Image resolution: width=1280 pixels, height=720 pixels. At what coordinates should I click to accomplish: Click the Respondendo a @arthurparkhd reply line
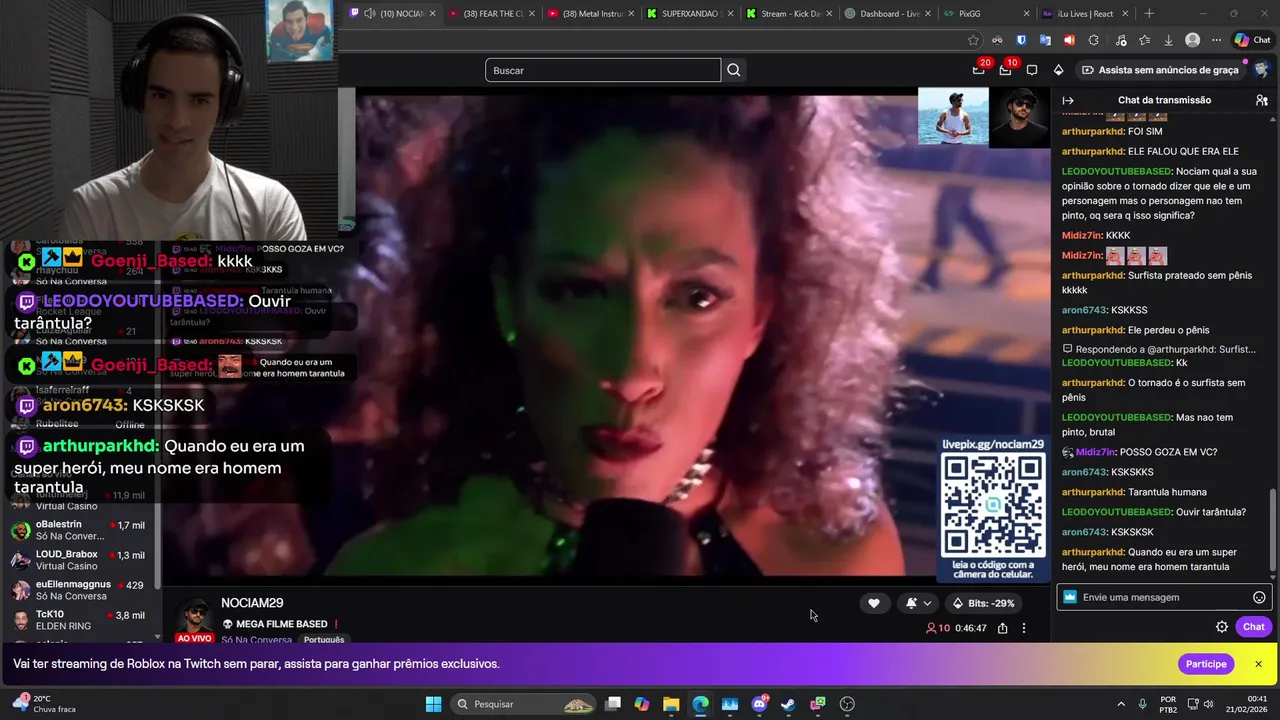1159,349
